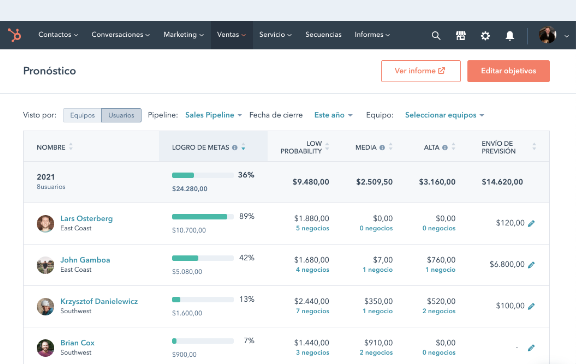The image size is (576, 364).
Task: Sort by Envío de Previsión arrows
Action: click(534, 147)
